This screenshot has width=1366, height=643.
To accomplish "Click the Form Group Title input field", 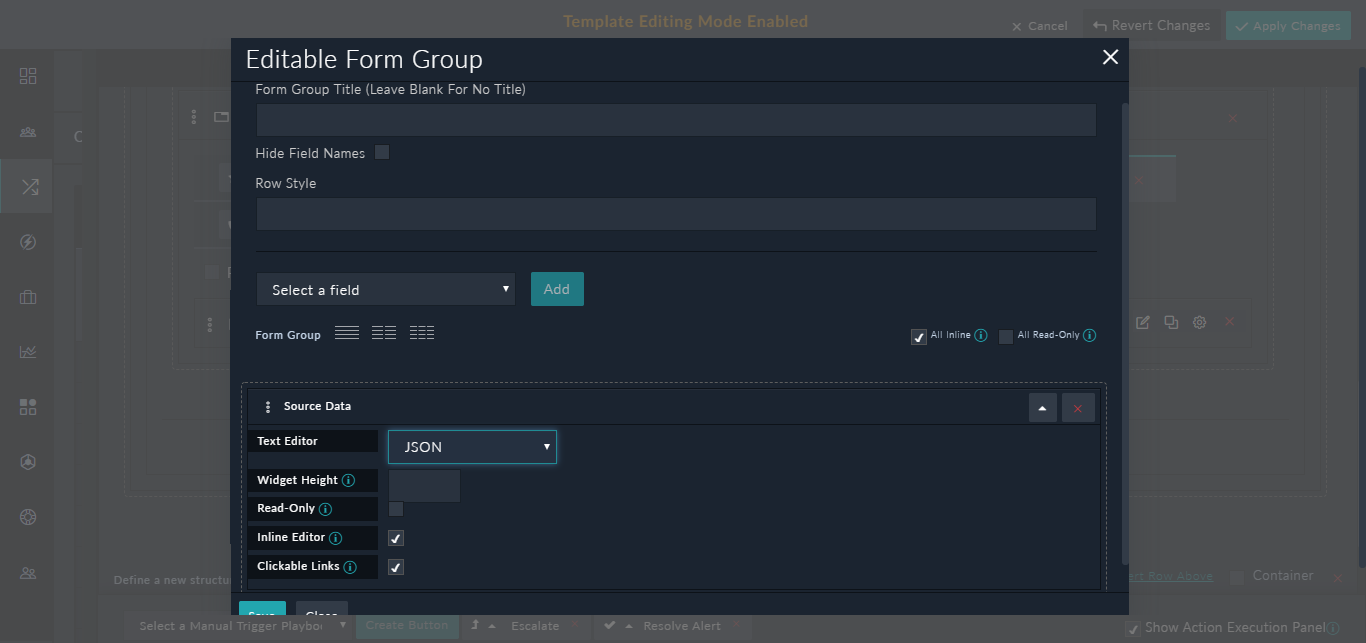I will 675,119.
